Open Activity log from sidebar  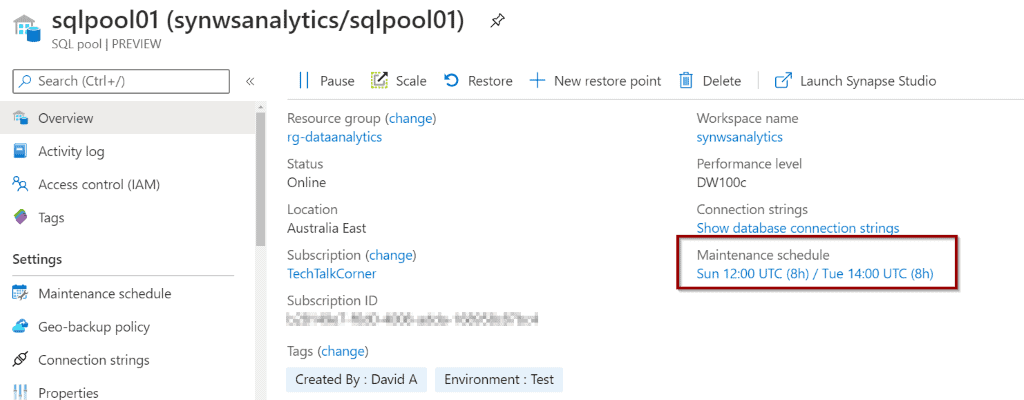[71, 151]
